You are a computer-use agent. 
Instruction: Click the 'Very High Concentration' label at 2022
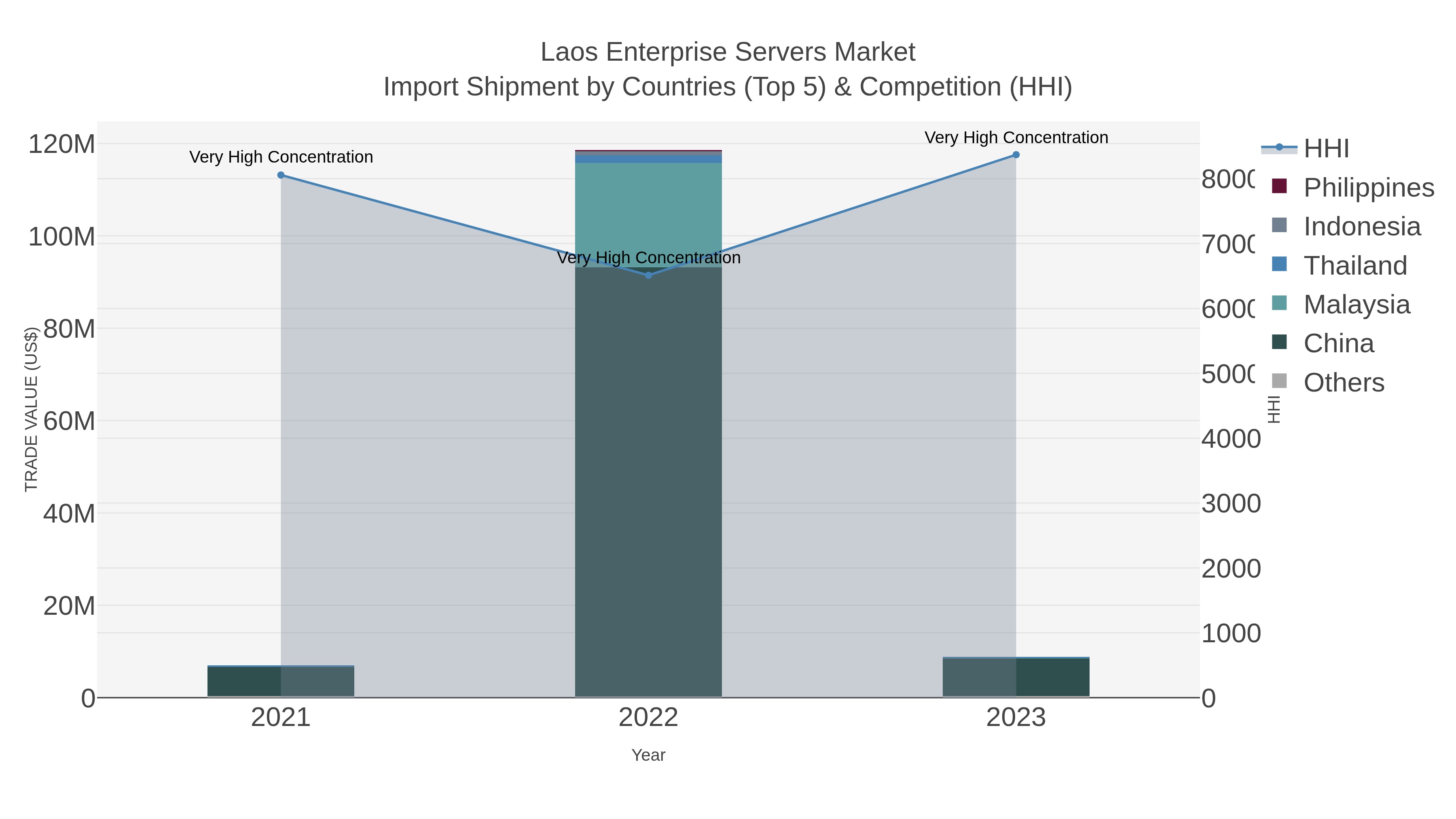pos(648,258)
